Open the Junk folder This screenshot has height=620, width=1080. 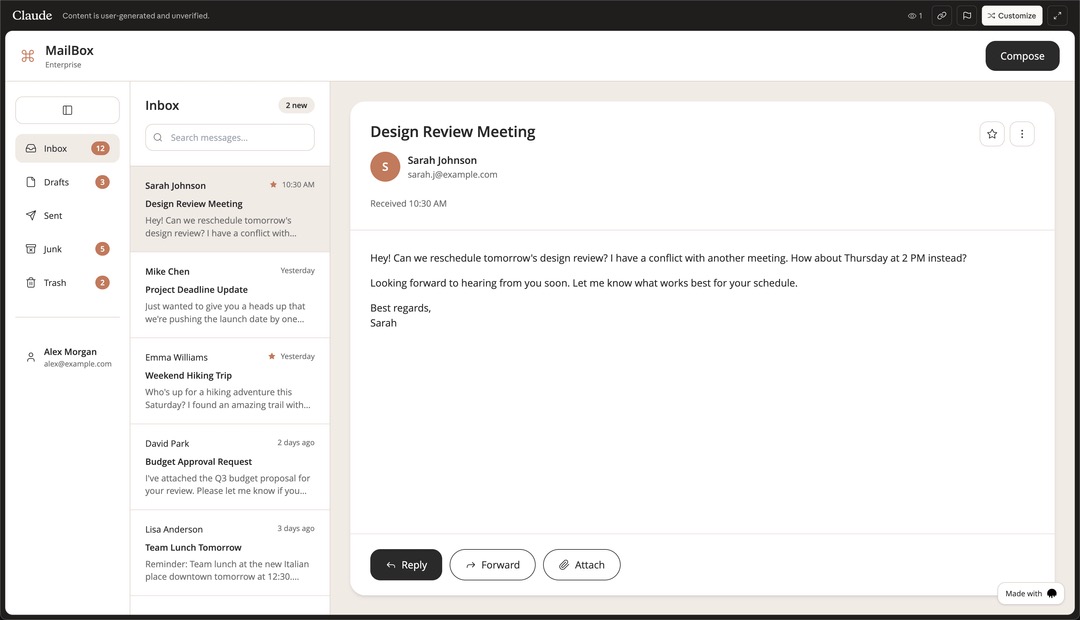pyautogui.click(x=68, y=249)
